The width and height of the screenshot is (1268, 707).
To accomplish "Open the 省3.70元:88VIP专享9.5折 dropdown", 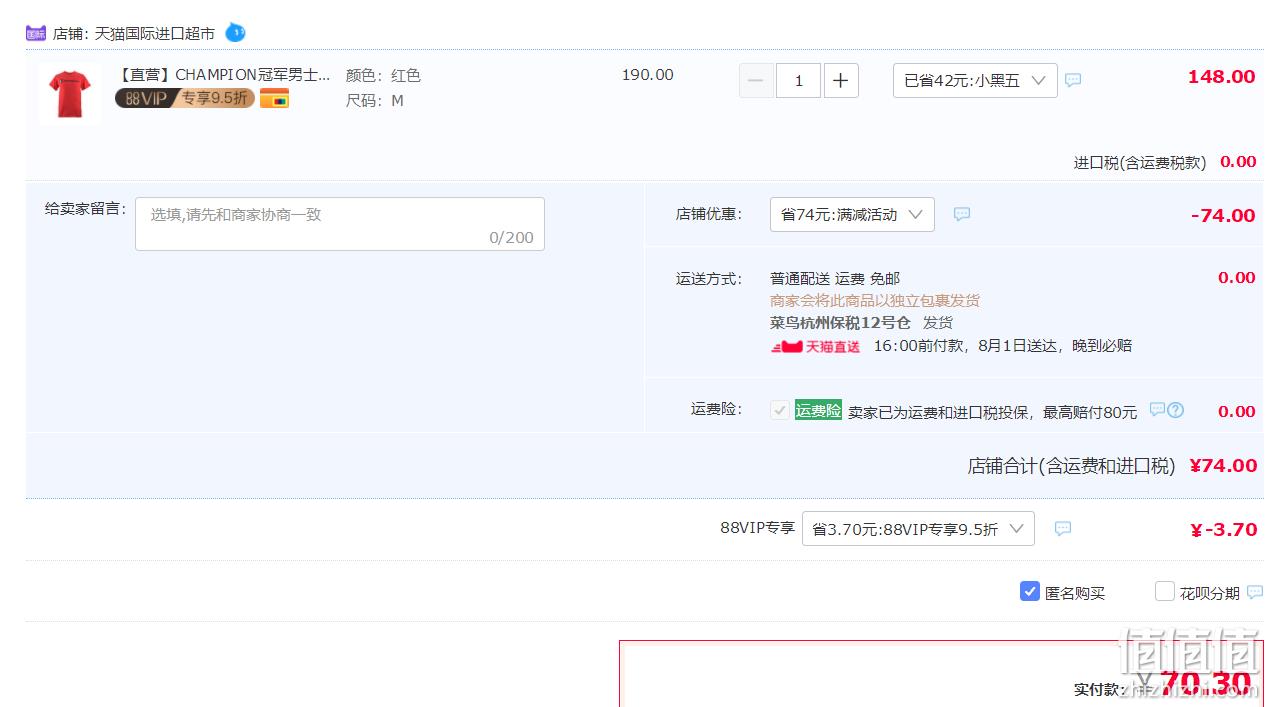I will 918,529.
